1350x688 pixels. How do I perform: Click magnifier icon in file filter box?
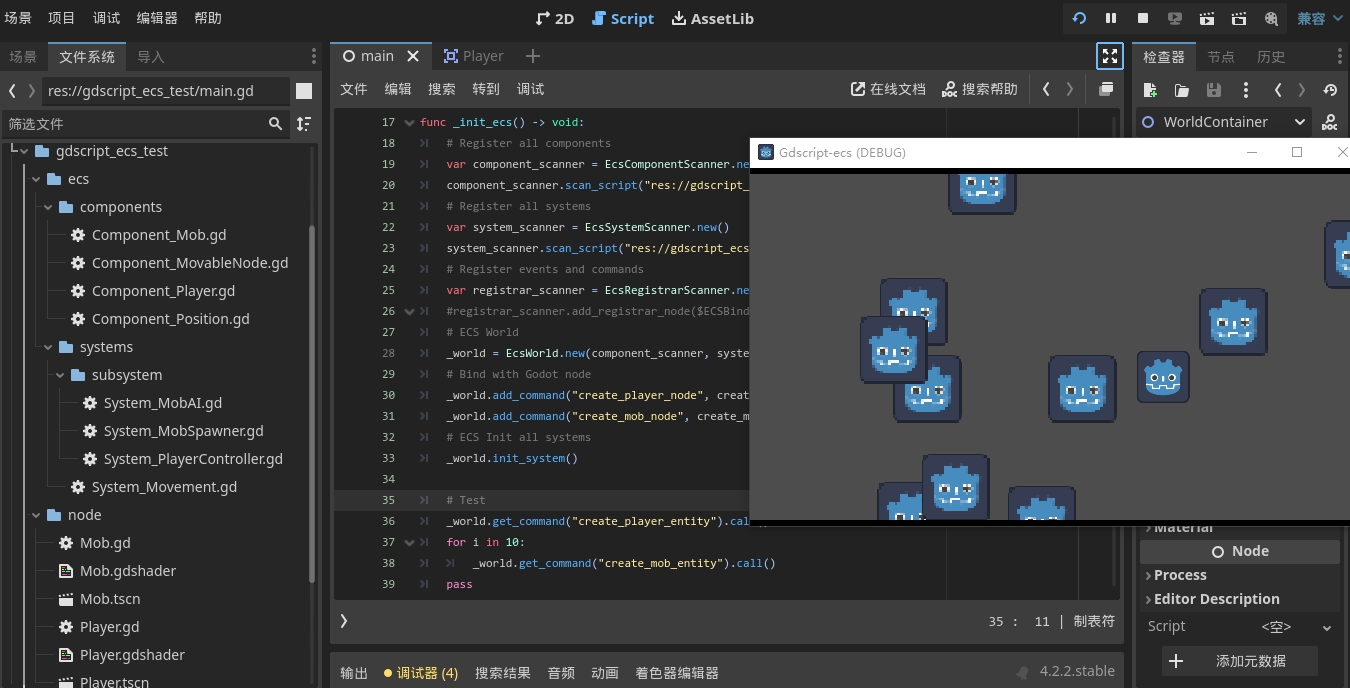(x=276, y=124)
